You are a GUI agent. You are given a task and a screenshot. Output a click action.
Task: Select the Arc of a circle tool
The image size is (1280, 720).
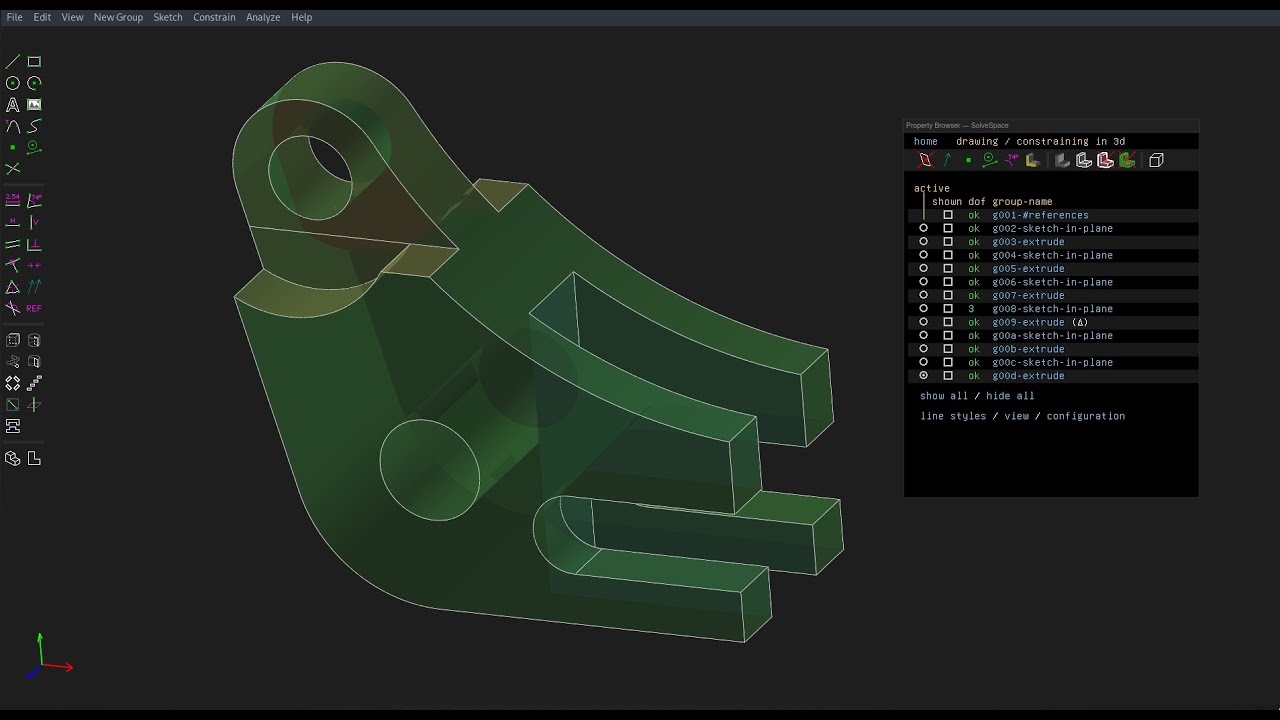pyautogui.click(x=34, y=83)
